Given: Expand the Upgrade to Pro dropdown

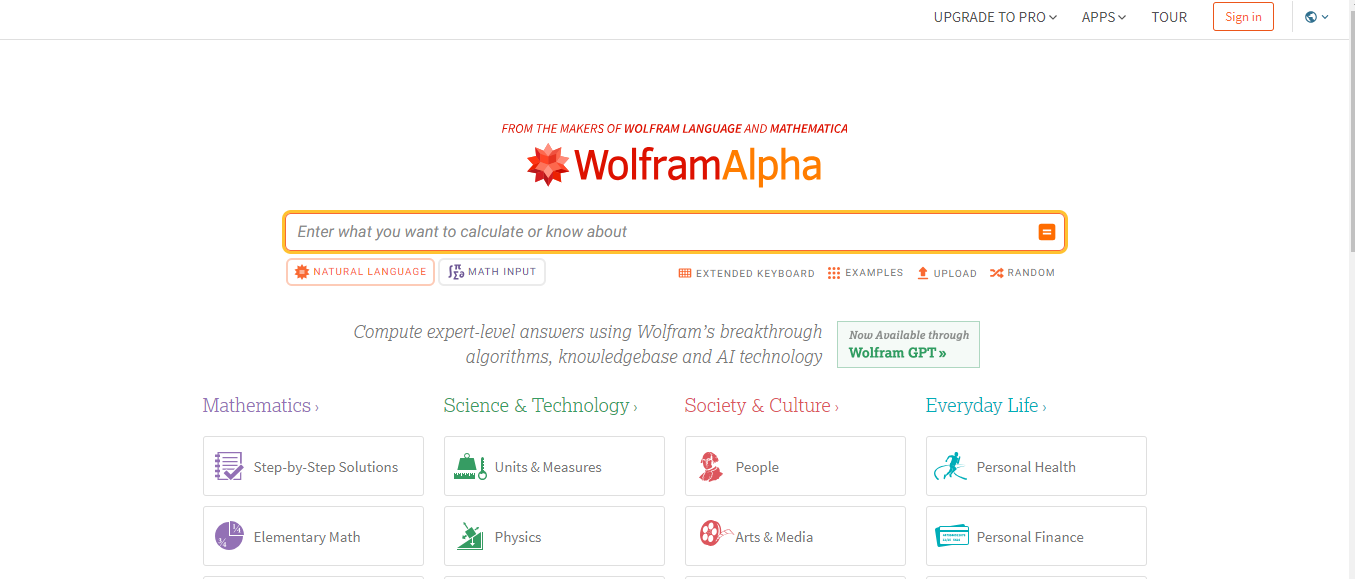Looking at the screenshot, I should tap(995, 17).
